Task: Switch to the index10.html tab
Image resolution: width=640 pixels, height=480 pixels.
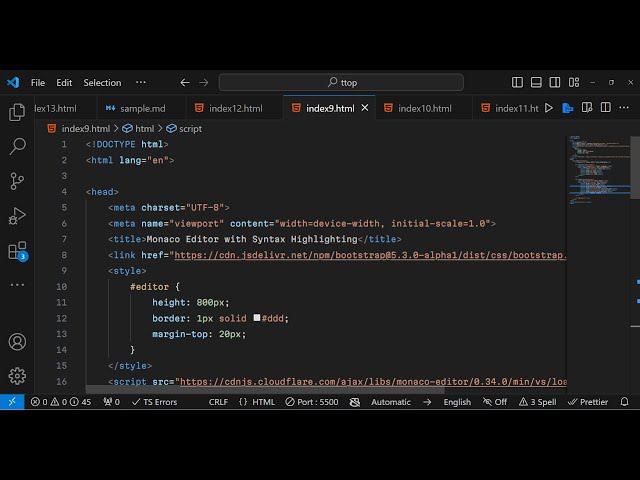Action: click(x=424, y=108)
